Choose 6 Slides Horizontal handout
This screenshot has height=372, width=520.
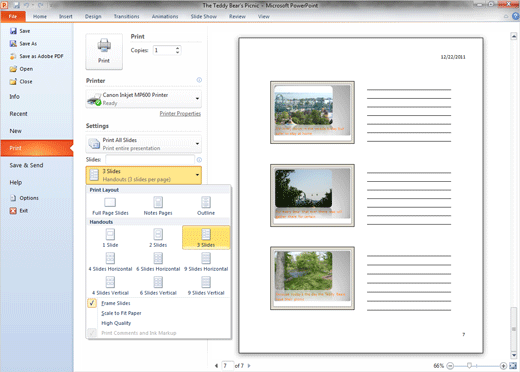tap(158, 262)
